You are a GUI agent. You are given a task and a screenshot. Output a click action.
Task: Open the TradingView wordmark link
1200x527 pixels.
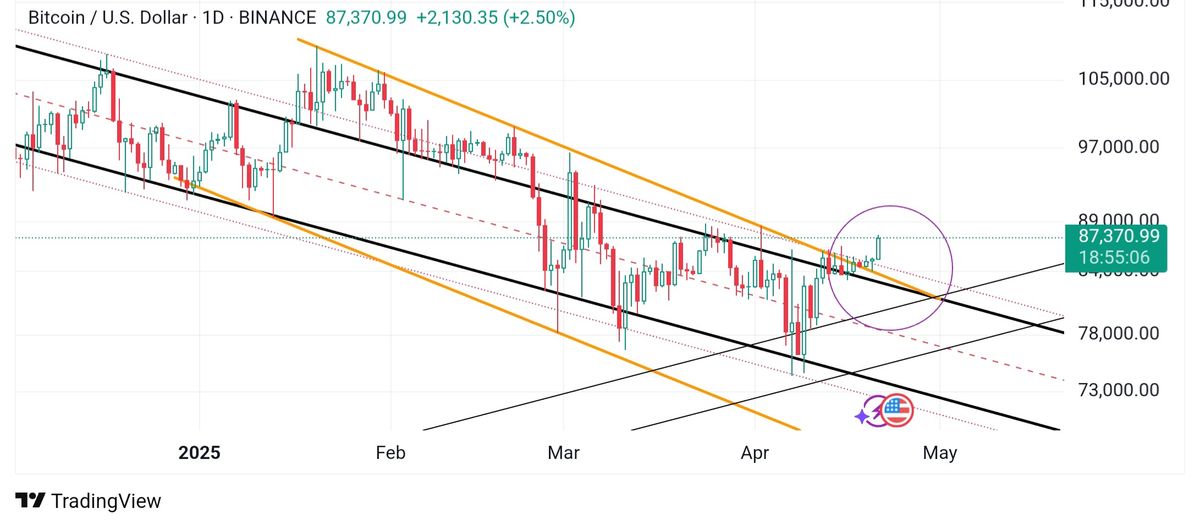pos(105,501)
